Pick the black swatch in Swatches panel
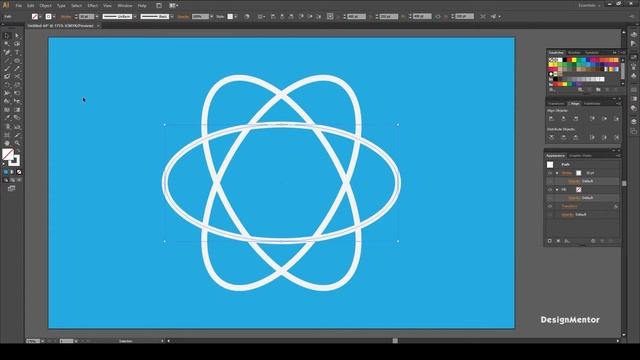Image resolution: width=640 pixels, height=360 pixels. point(565,60)
